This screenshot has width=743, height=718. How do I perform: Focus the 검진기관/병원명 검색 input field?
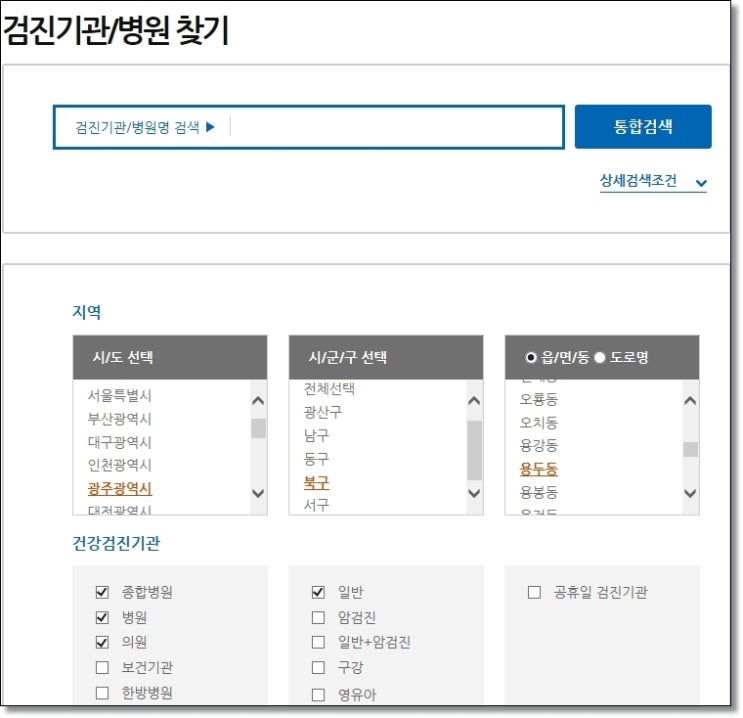point(308,127)
